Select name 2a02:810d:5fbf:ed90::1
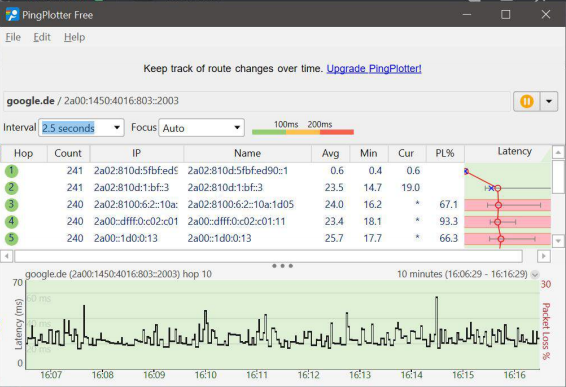The height and width of the screenshot is (387, 566). [238, 170]
